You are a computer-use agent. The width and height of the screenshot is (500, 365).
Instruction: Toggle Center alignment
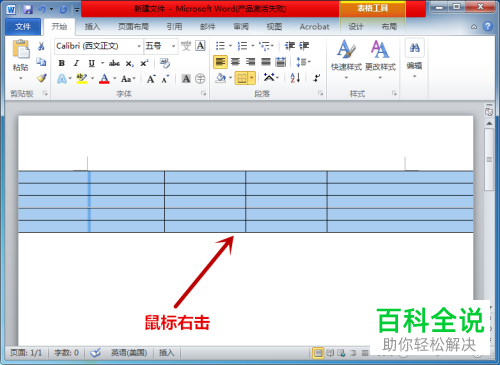tap(235, 62)
